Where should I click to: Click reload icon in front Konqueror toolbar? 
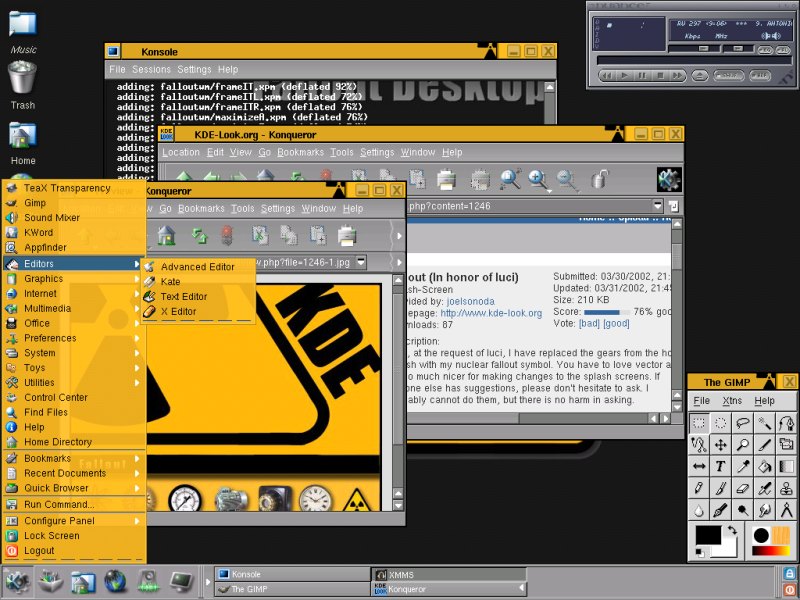[x=199, y=236]
